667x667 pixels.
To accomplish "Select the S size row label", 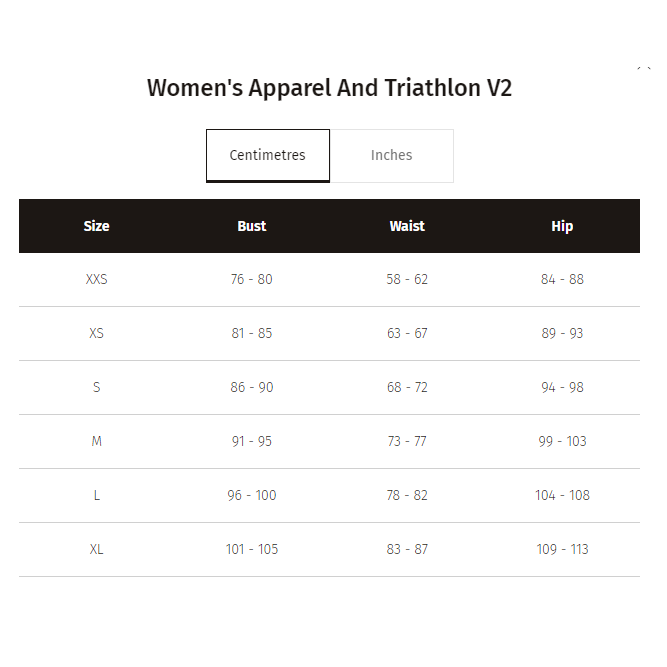I will [x=96, y=387].
